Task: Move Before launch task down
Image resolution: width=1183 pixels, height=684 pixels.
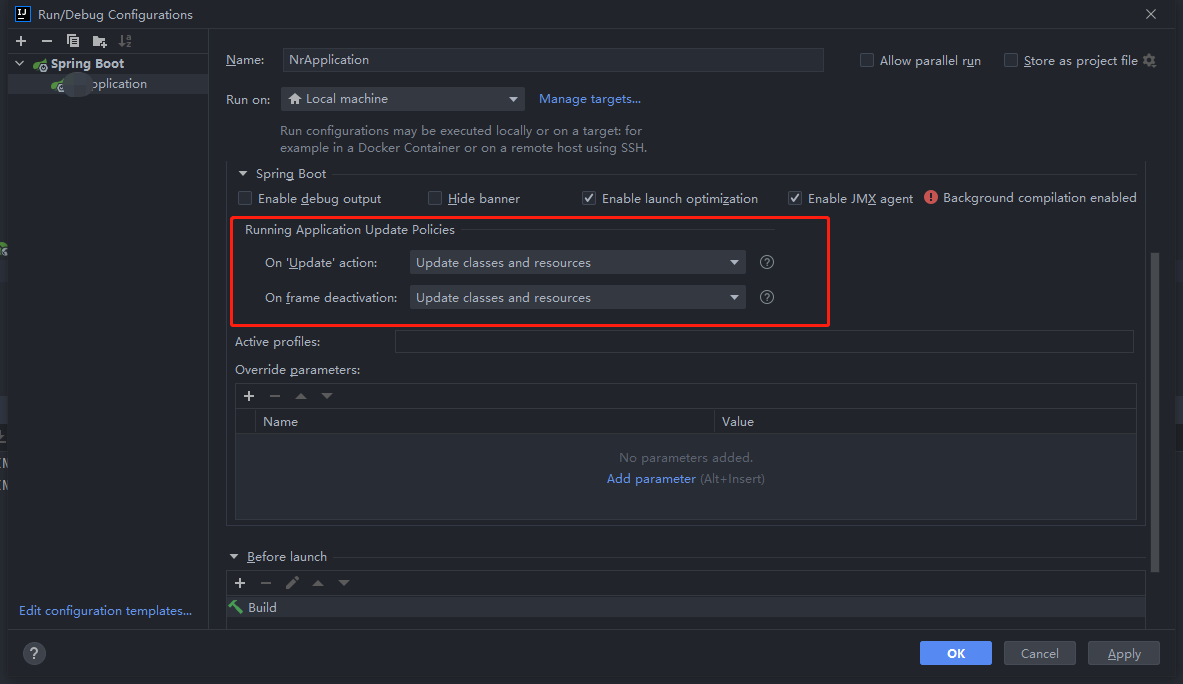Action: (x=344, y=583)
